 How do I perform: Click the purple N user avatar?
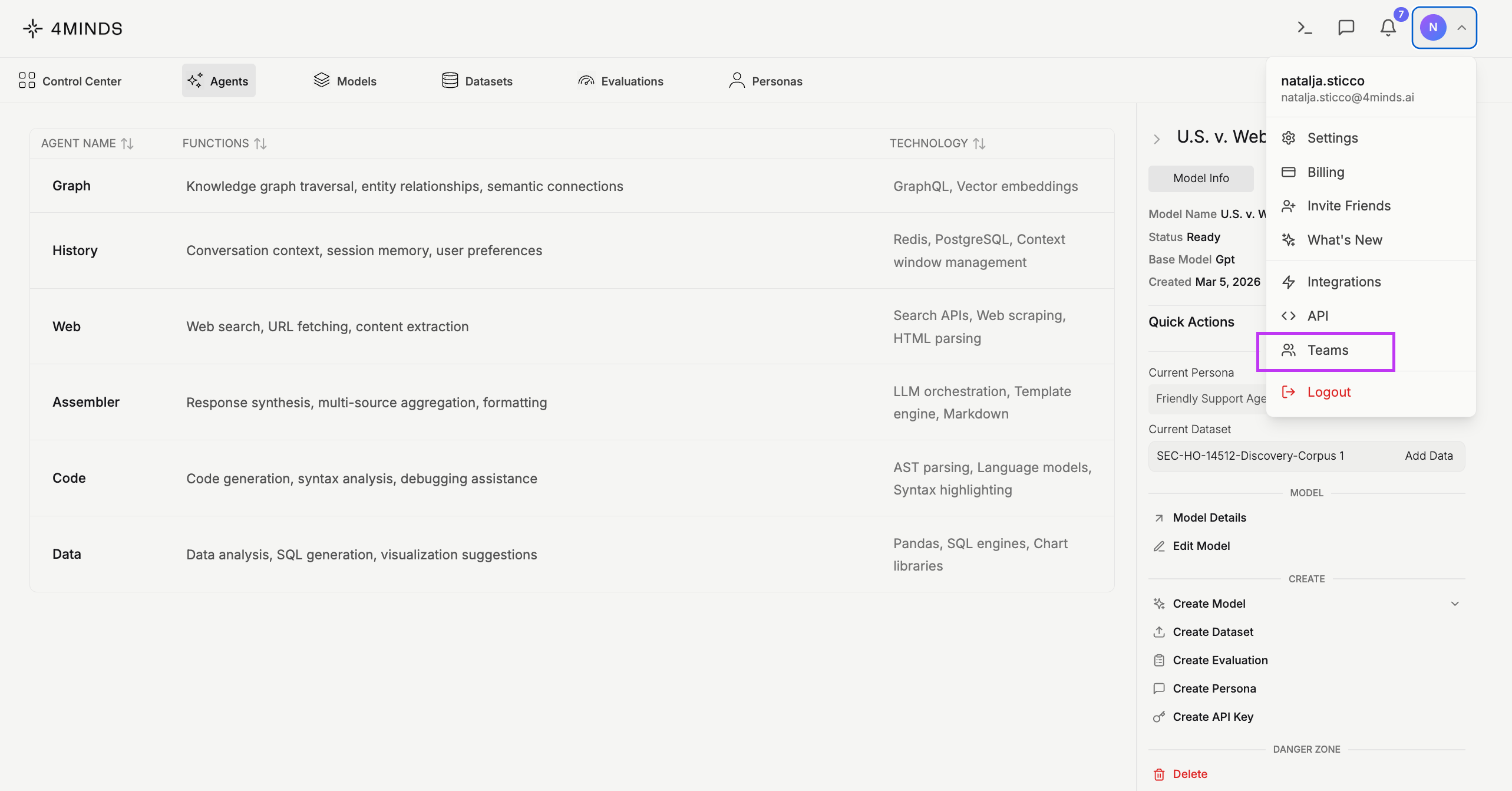(x=1433, y=28)
